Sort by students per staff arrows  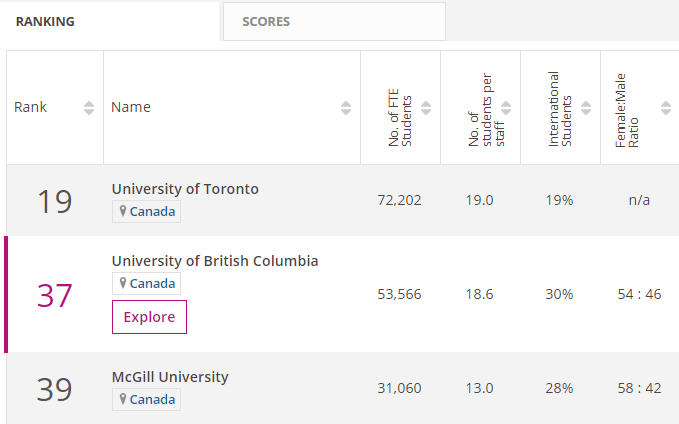(506, 108)
